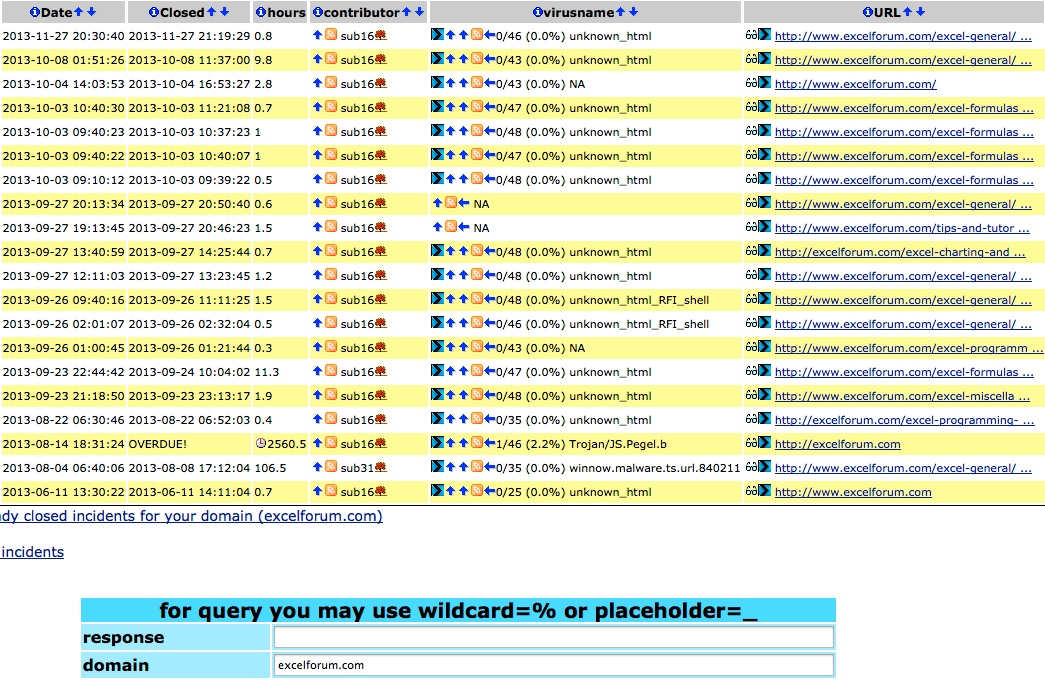Screen dimensions: 1045x680
Task: Follow the 'incidents' link below the table
Action: [x=32, y=552]
